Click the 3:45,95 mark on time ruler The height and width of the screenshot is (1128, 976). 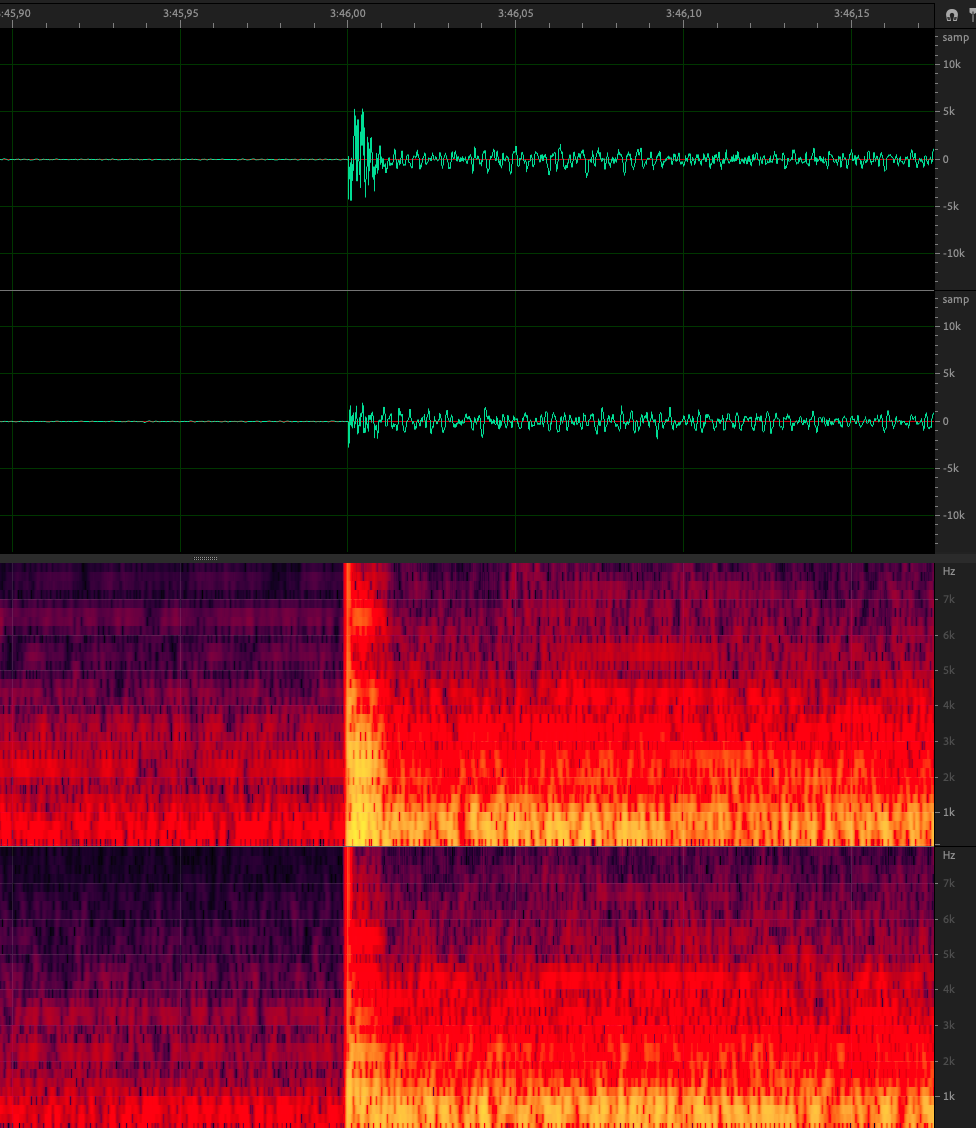click(x=180, y=13)
